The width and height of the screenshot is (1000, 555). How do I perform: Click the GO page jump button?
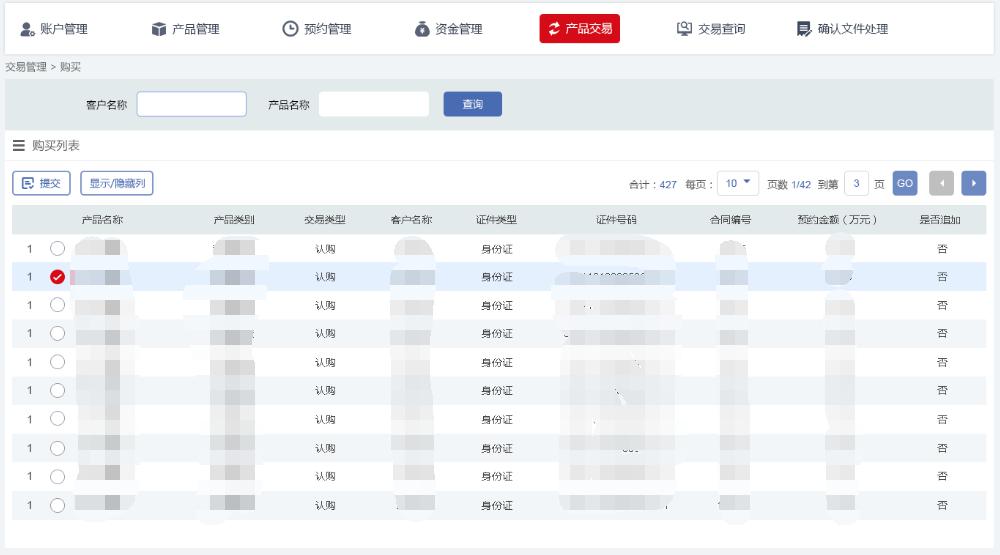click(904, 184)
